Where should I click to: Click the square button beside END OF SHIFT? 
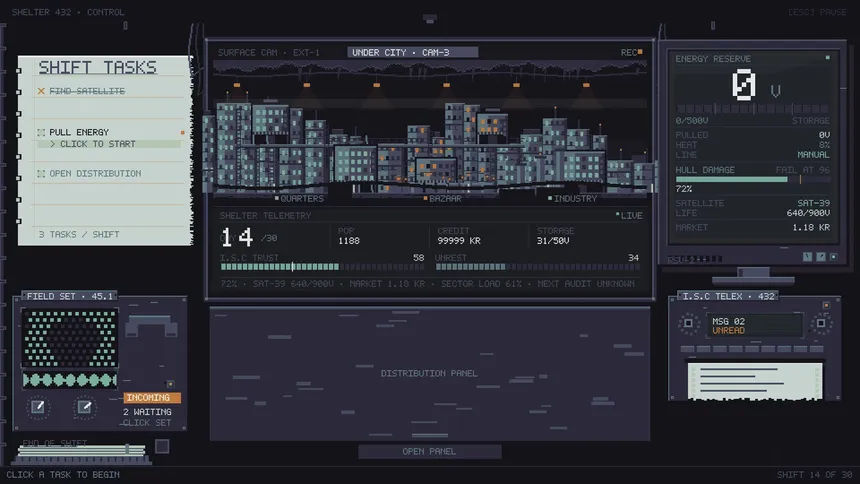point(162,446)
